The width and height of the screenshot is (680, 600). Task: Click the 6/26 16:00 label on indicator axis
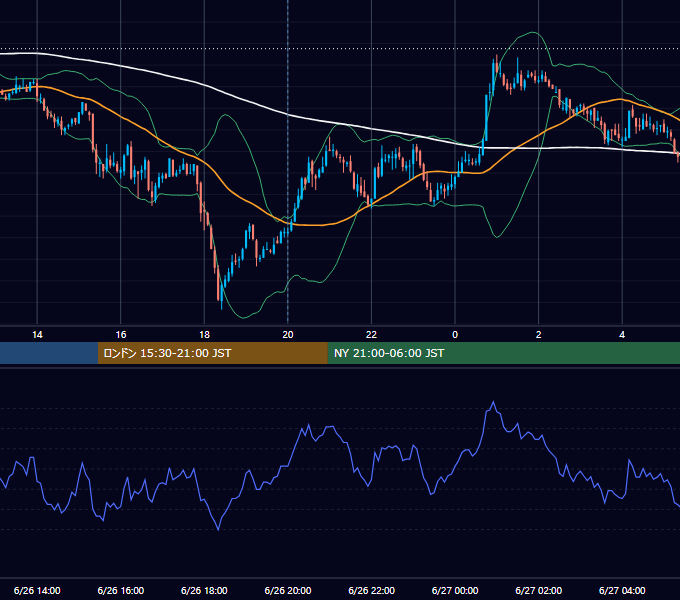tap(121, 590)
